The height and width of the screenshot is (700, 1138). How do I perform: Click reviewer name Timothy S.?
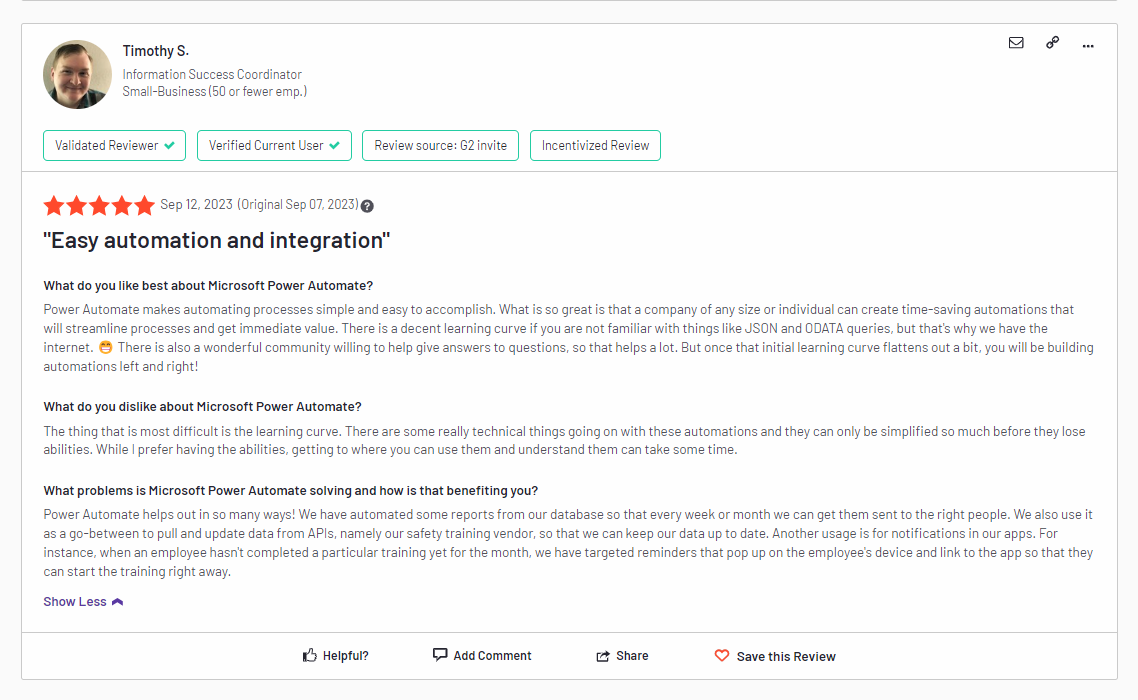pos(155,51)
